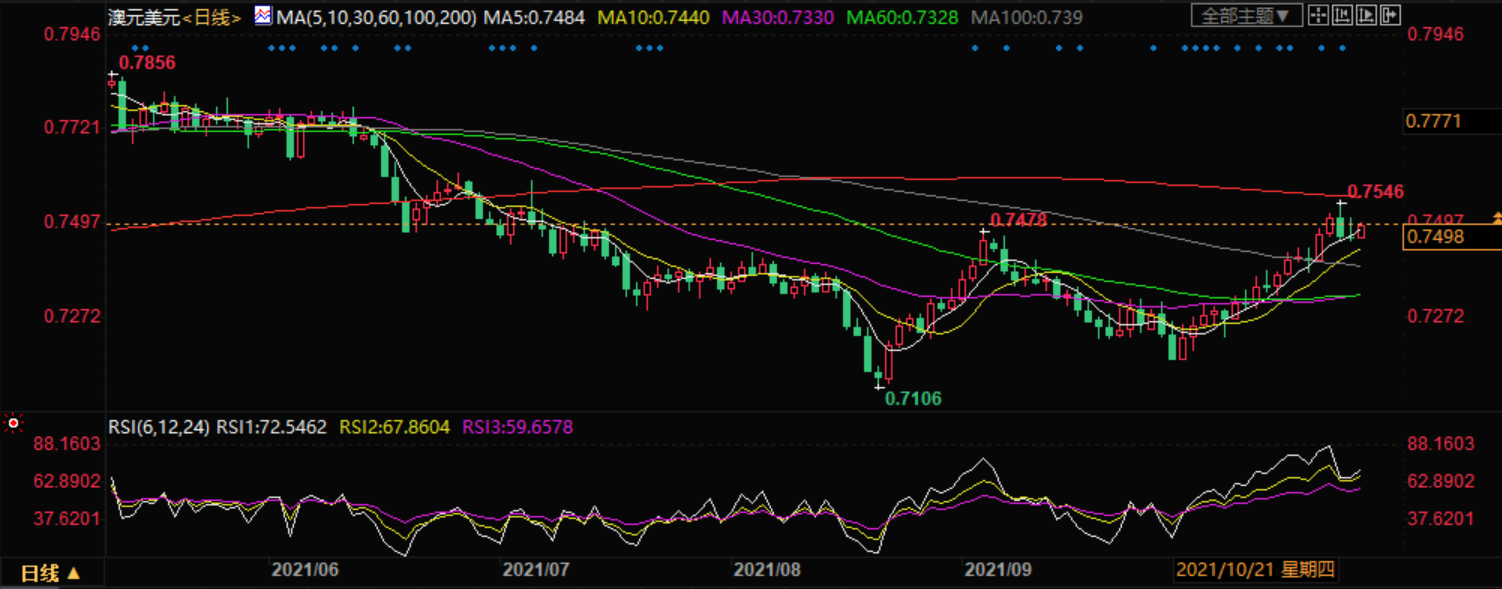
Task: Click the 澳元美元 symbol title
Action: tap(145, 17)
